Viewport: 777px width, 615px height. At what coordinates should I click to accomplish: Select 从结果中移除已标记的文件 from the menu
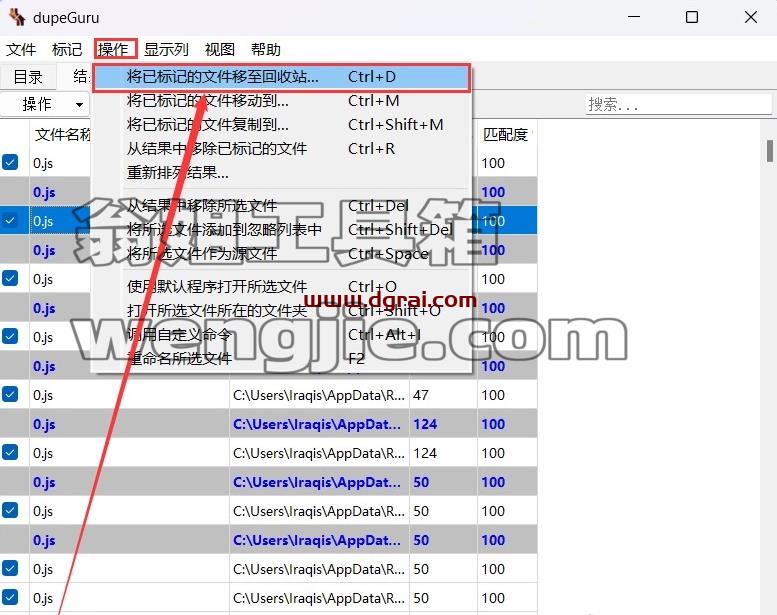281,149
